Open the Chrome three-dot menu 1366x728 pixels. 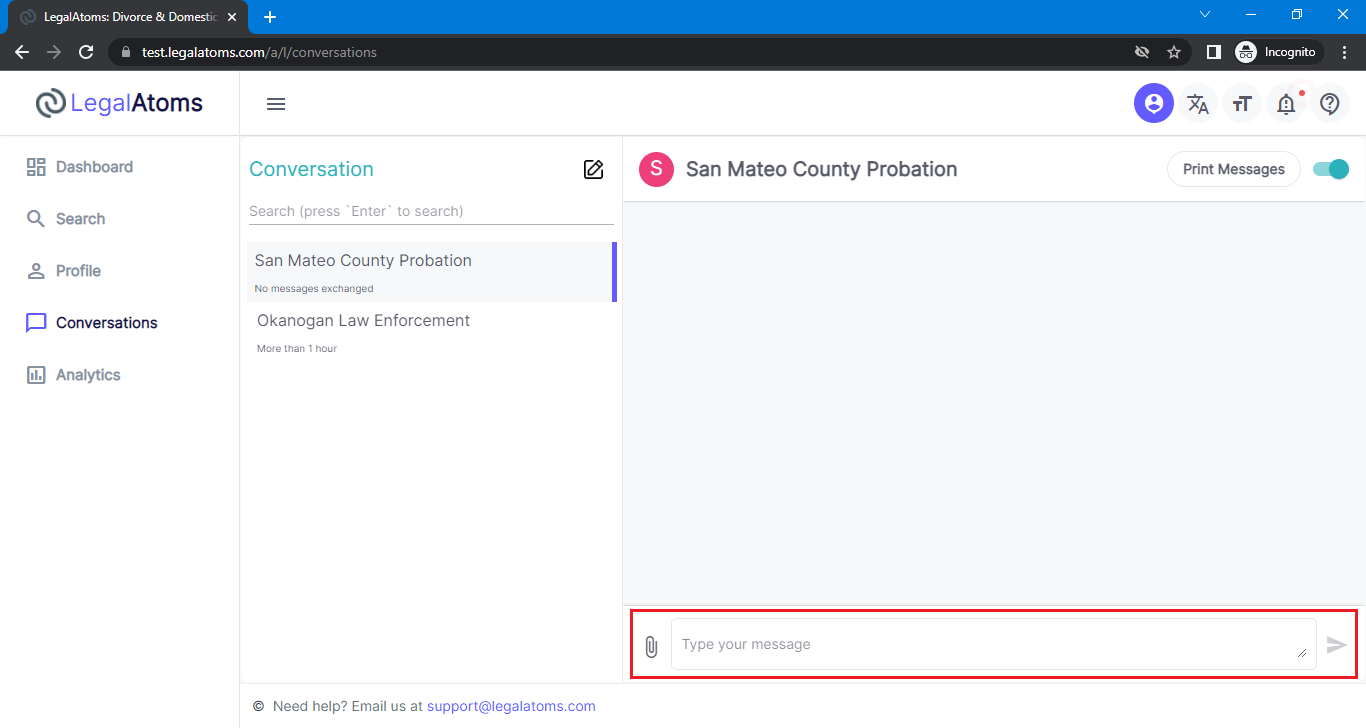[1344, 52]
